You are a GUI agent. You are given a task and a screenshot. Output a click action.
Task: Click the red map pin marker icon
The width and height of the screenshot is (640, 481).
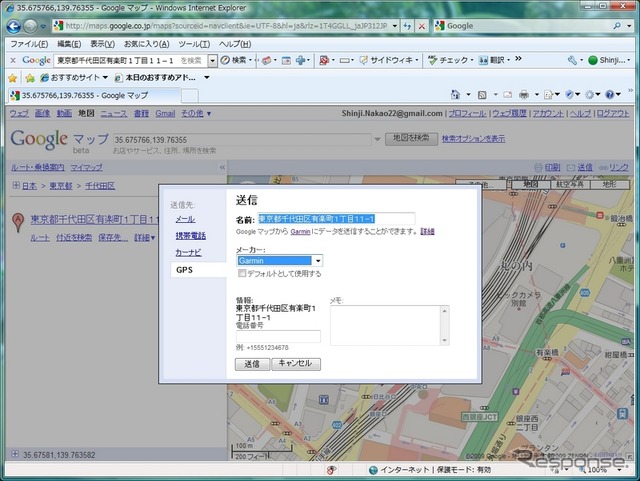pos(18,223)
